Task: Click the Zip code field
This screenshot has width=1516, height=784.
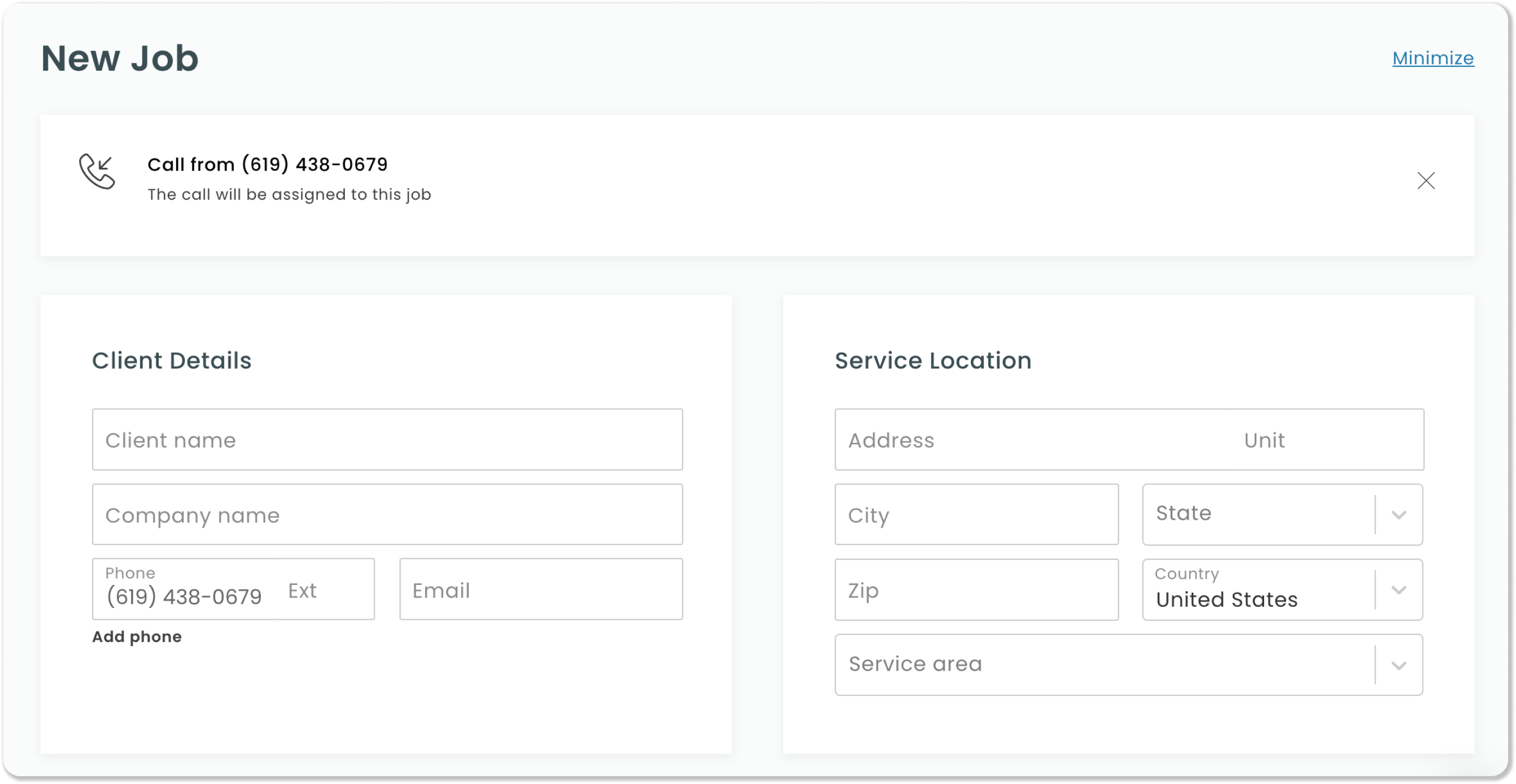Action: [x=976, y=590]
